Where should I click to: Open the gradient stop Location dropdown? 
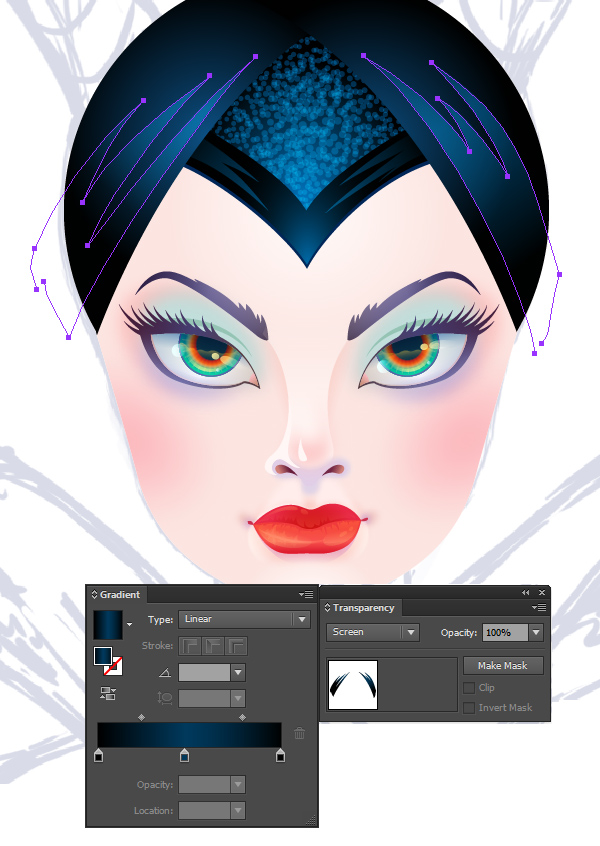coord(238,810)
